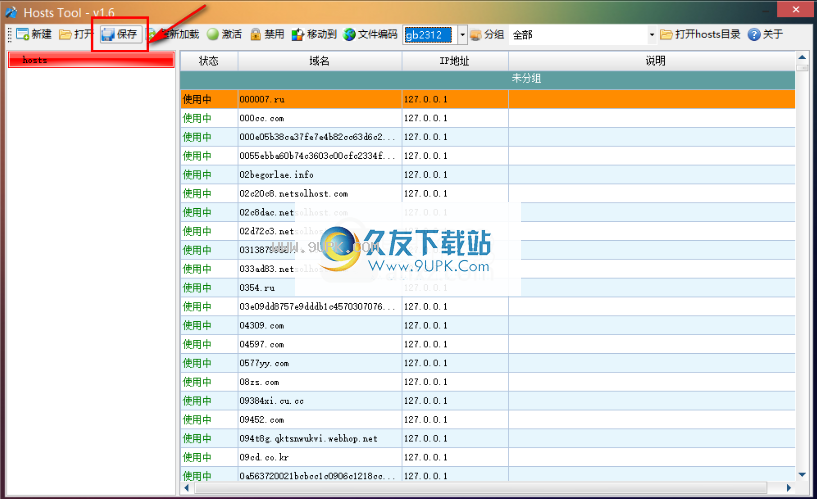Viewport: 817px width, 499px height.
Task: Click 使用中 status of 000cc.com row
Action: pos(197,118)
